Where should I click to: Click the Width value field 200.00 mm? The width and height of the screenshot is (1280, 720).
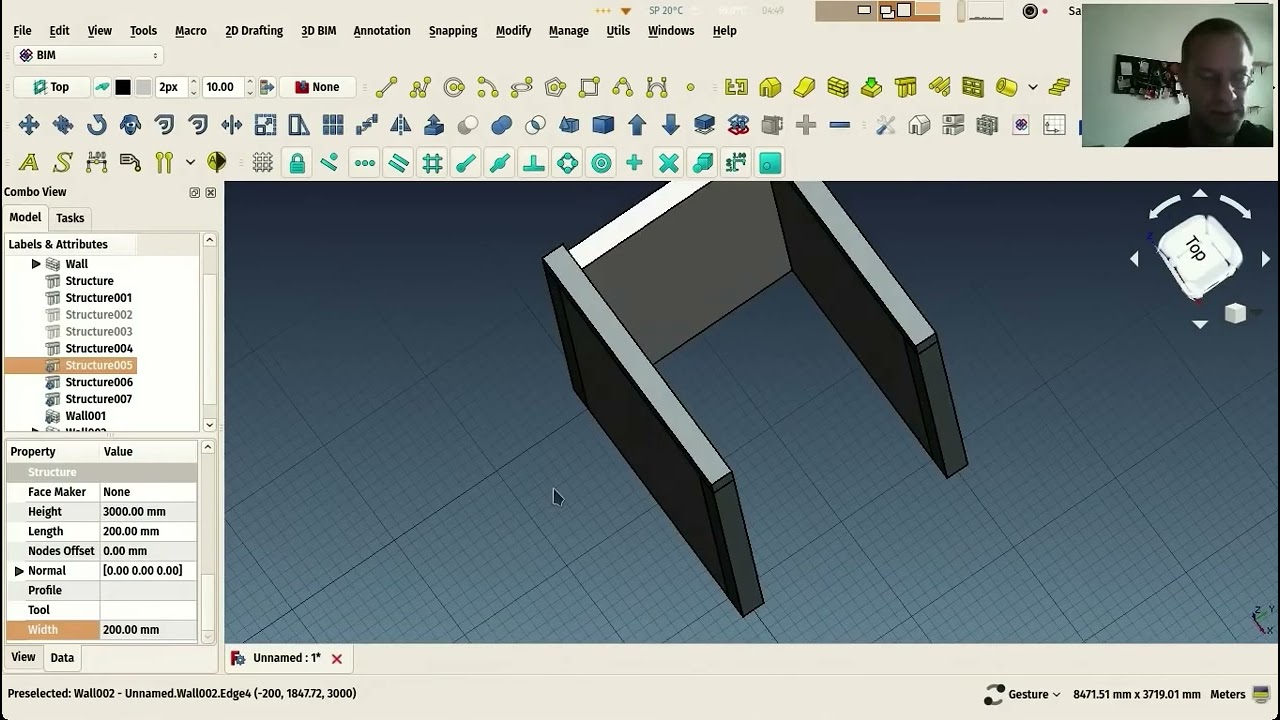(148, 630)
